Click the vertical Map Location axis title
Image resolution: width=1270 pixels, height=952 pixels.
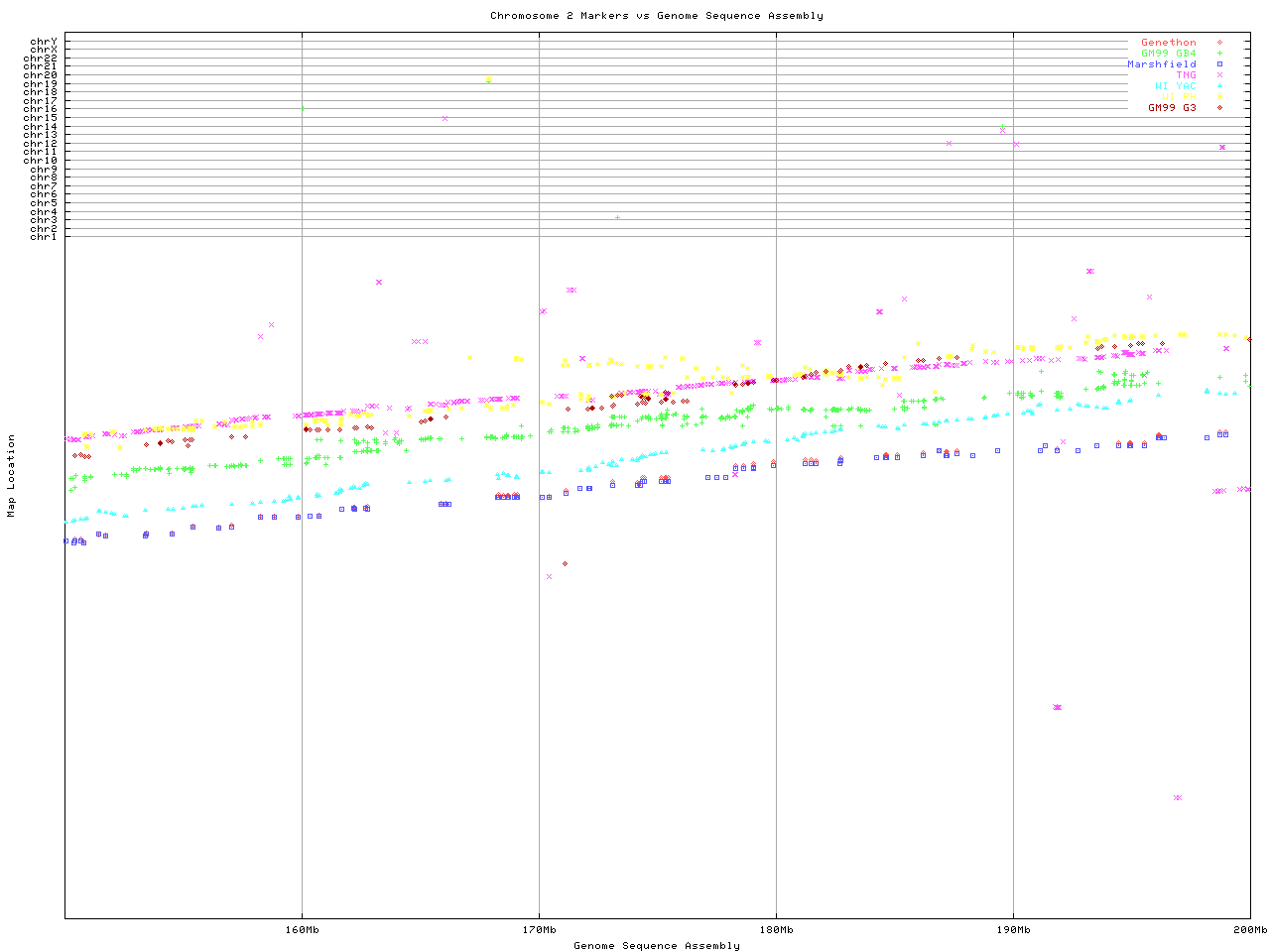(x=12, y=476)
